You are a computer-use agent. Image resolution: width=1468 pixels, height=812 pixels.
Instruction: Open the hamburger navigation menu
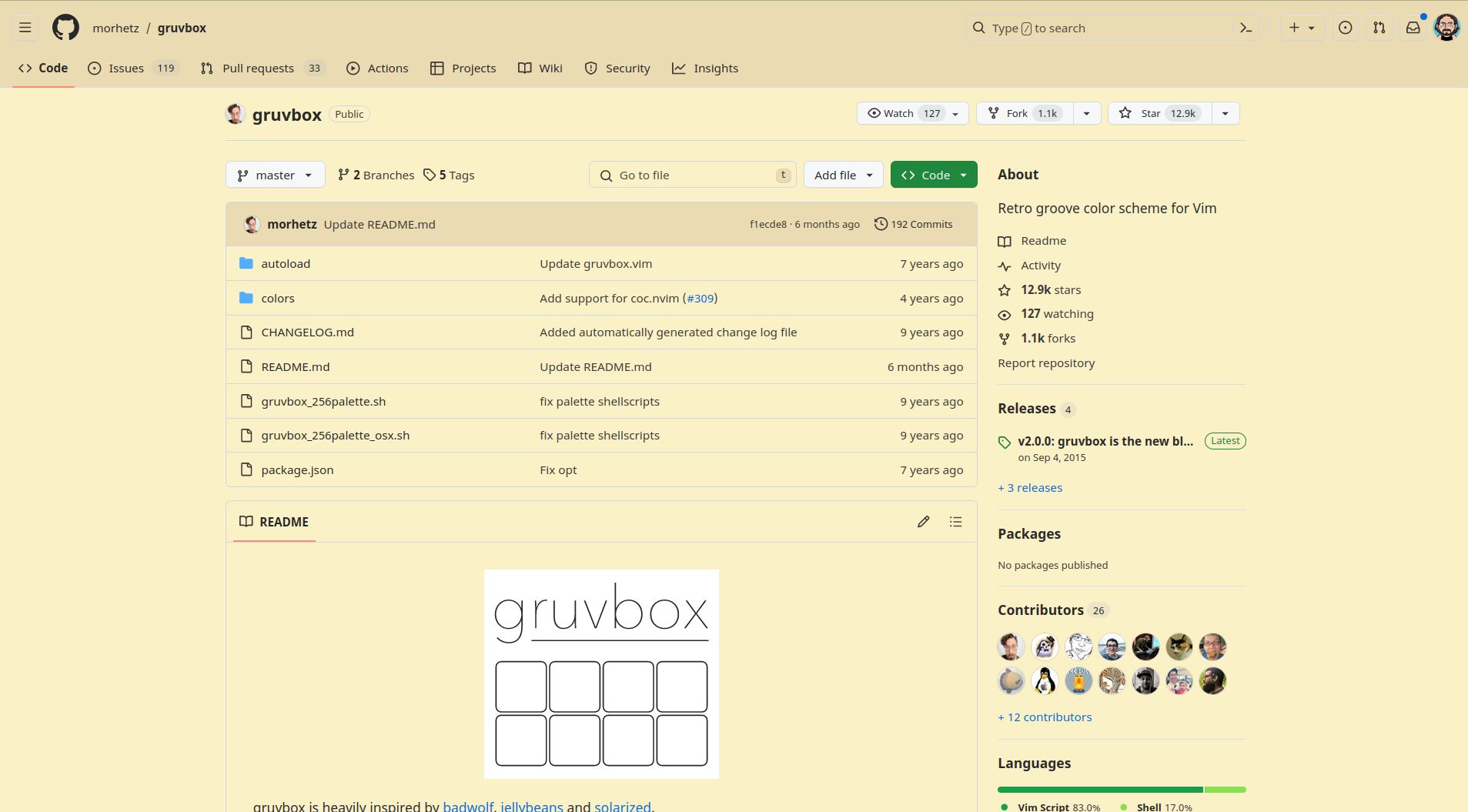25,28
